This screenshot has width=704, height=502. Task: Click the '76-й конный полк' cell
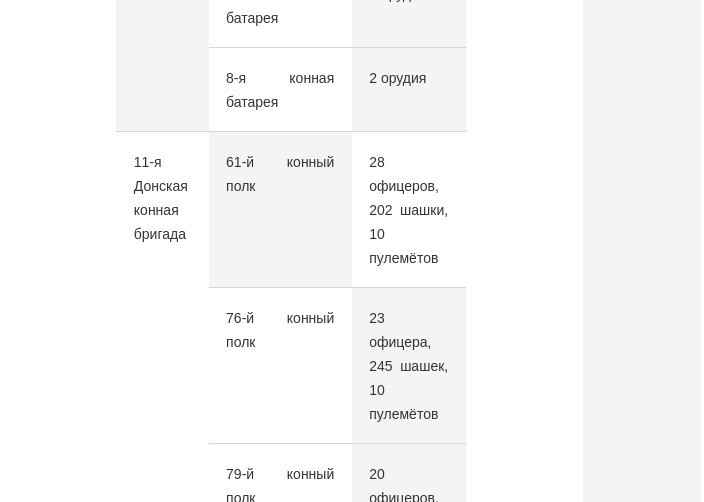[280, 365]
